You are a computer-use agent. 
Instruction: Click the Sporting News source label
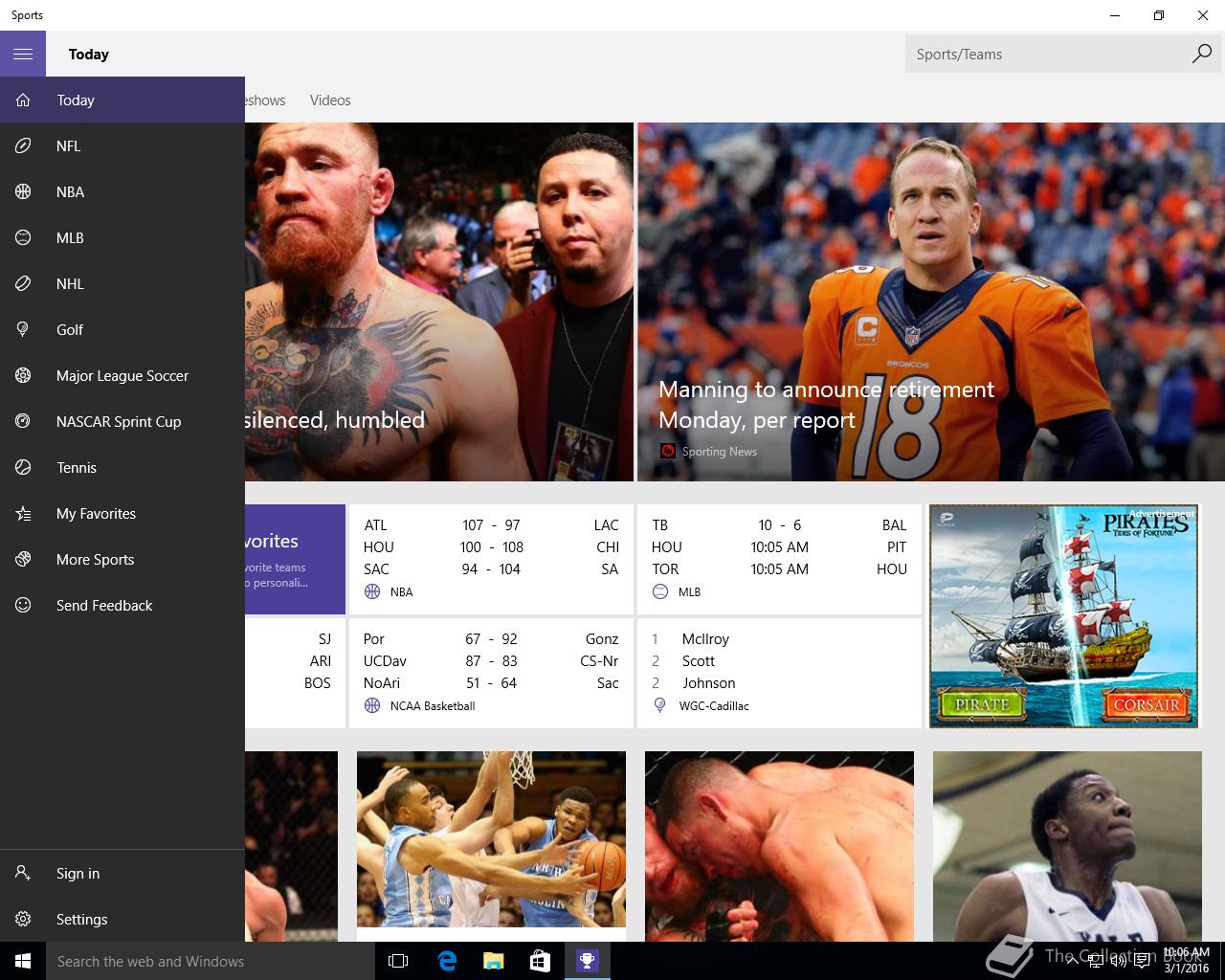coord(719,451)
